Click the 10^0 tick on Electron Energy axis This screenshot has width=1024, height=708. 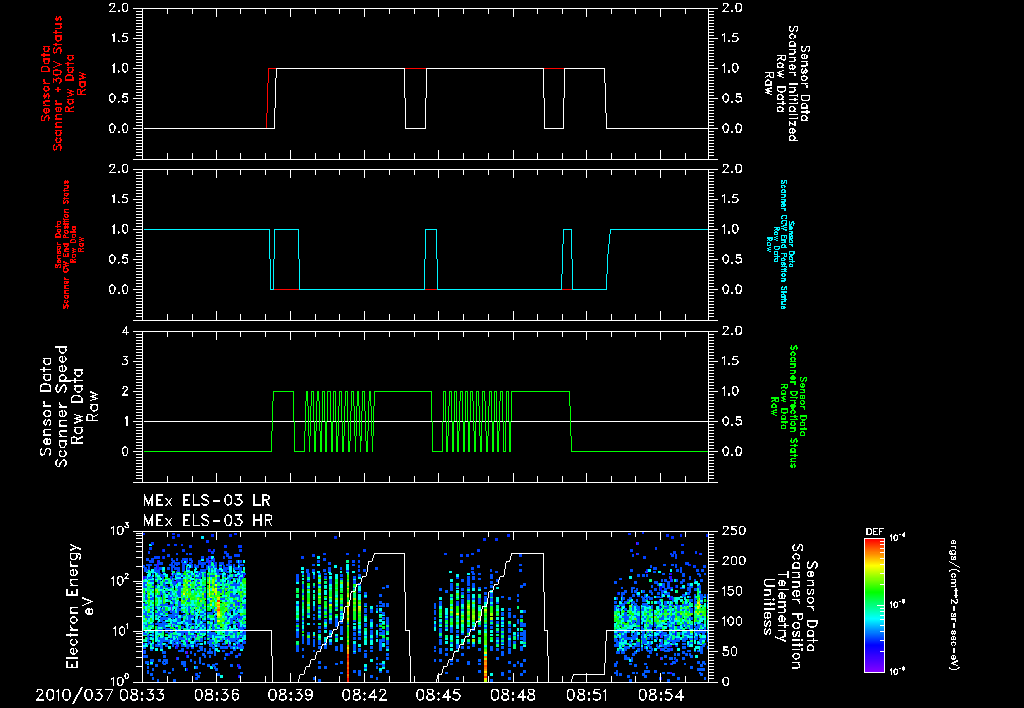coord(120,681)
